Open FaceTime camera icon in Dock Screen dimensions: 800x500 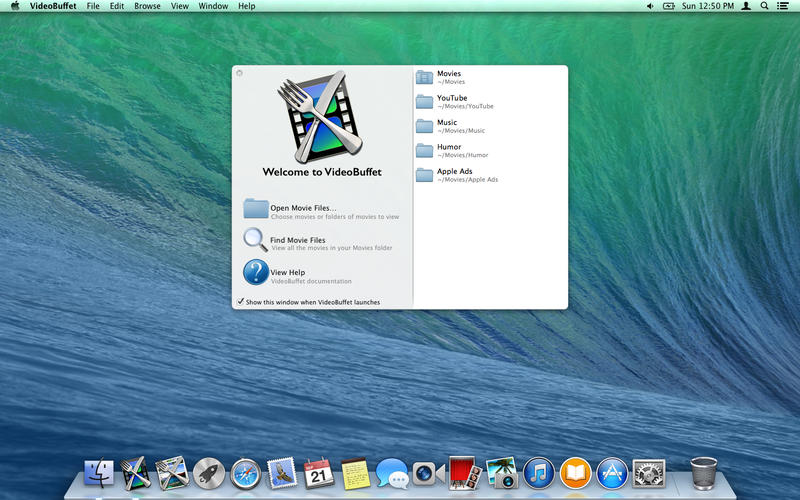[428, 473]
